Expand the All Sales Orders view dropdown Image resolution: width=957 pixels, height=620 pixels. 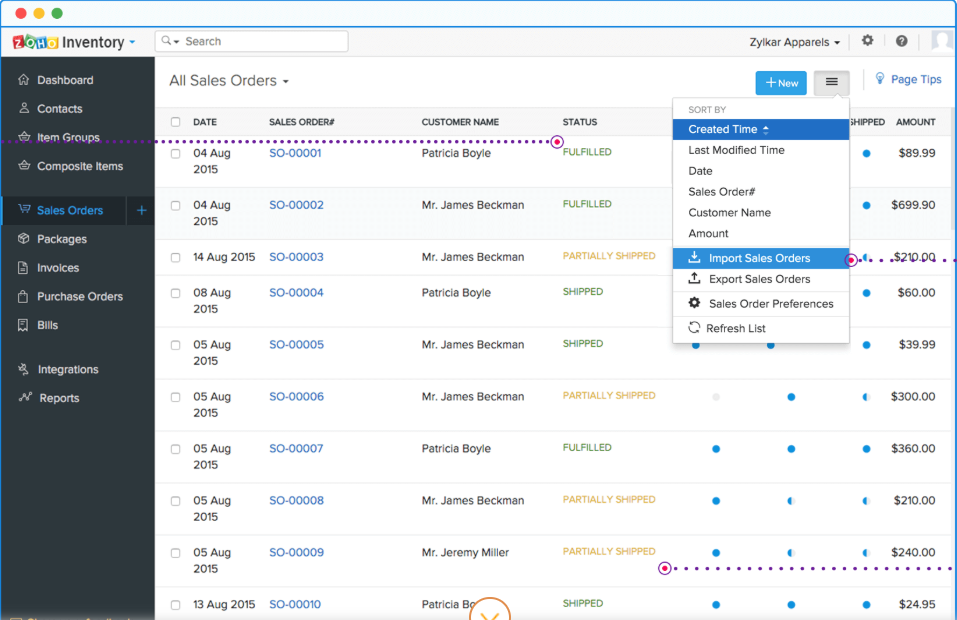[286, 81]
